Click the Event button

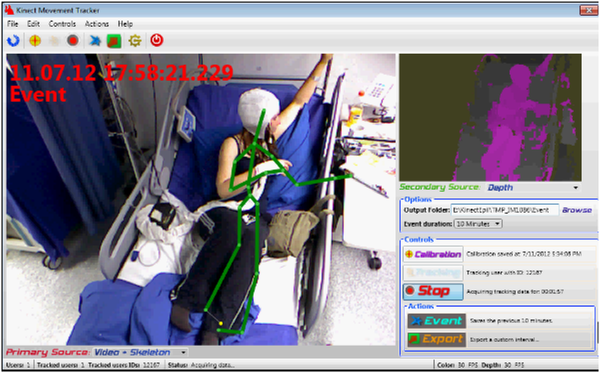click(437, 321)
